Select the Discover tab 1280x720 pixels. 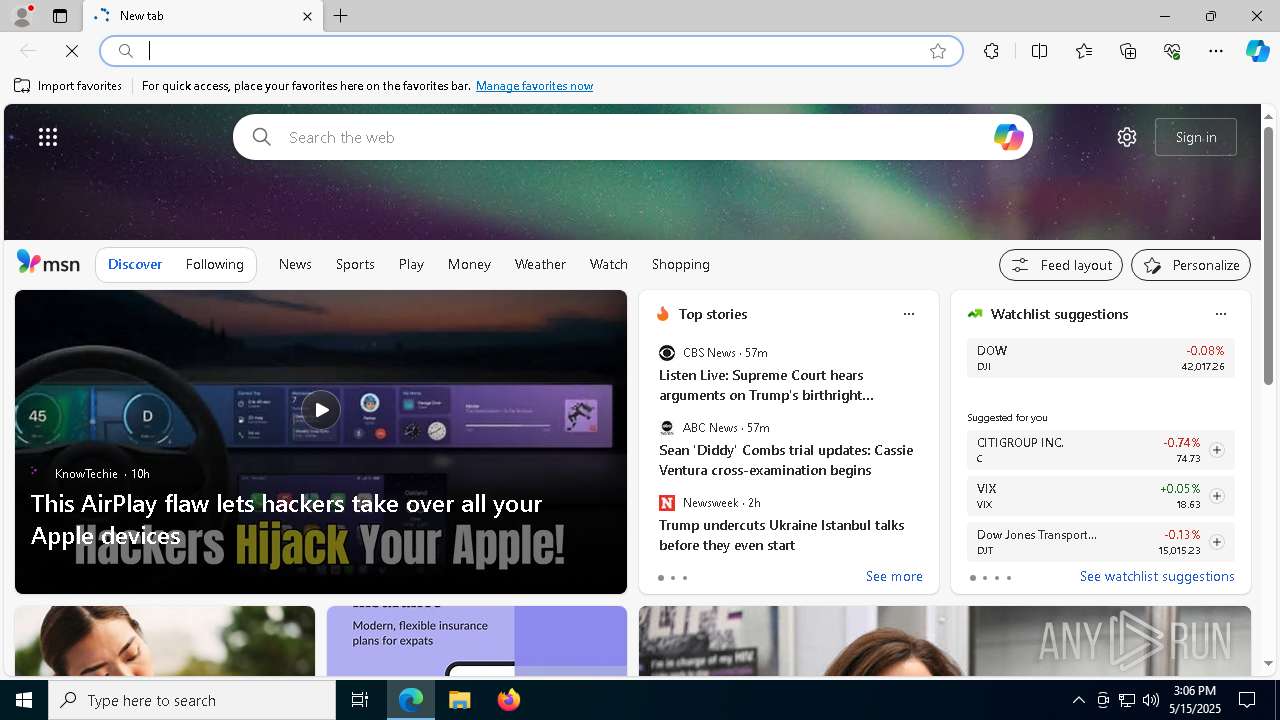click(135, 264)
